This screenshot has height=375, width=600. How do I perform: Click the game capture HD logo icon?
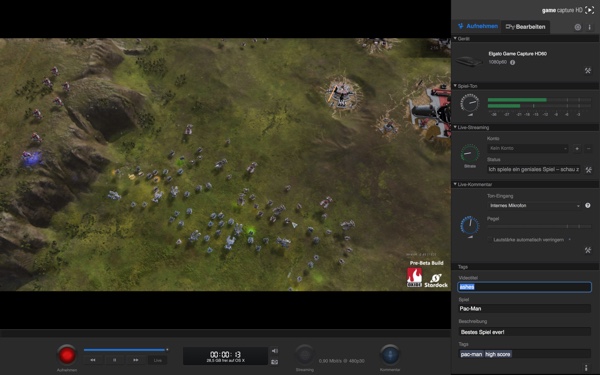(589, 10)
